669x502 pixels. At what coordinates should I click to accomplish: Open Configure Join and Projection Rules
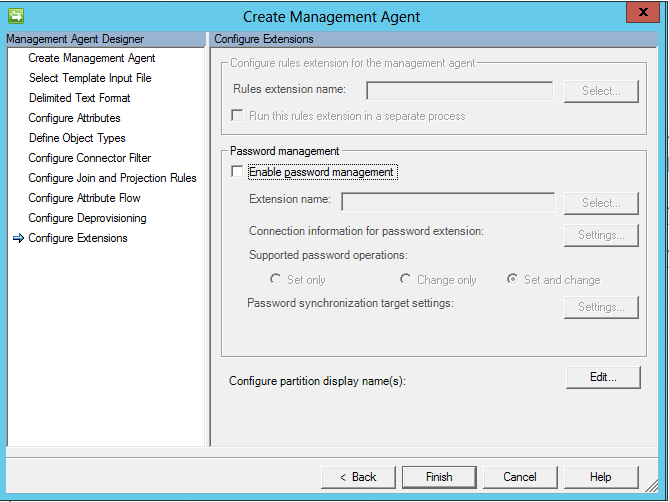tap(112, 178)
